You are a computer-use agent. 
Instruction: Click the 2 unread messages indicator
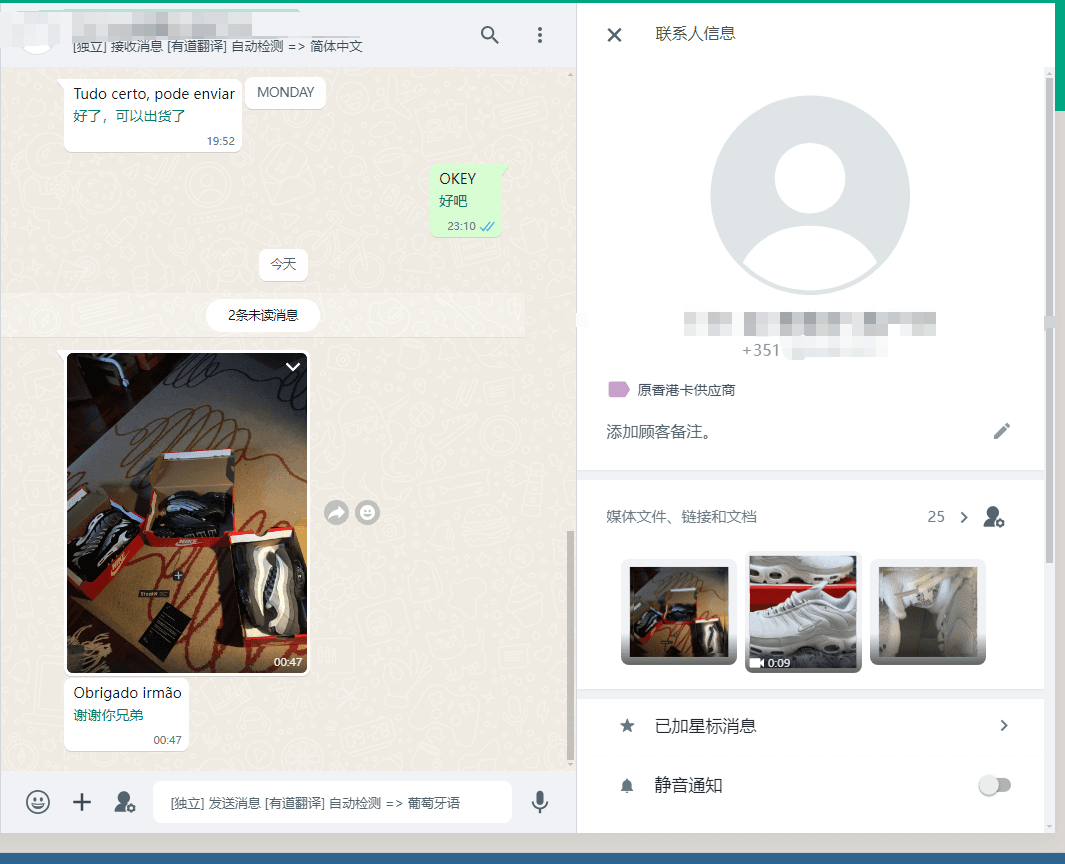tap(263, 315)
